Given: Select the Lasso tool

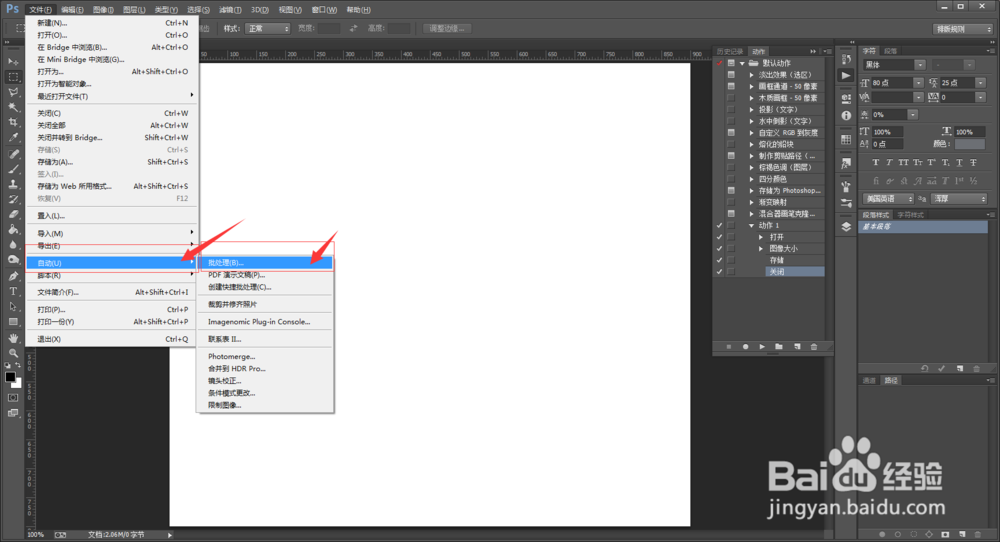Looking at the screenshot, I should [x=13, y=92].
